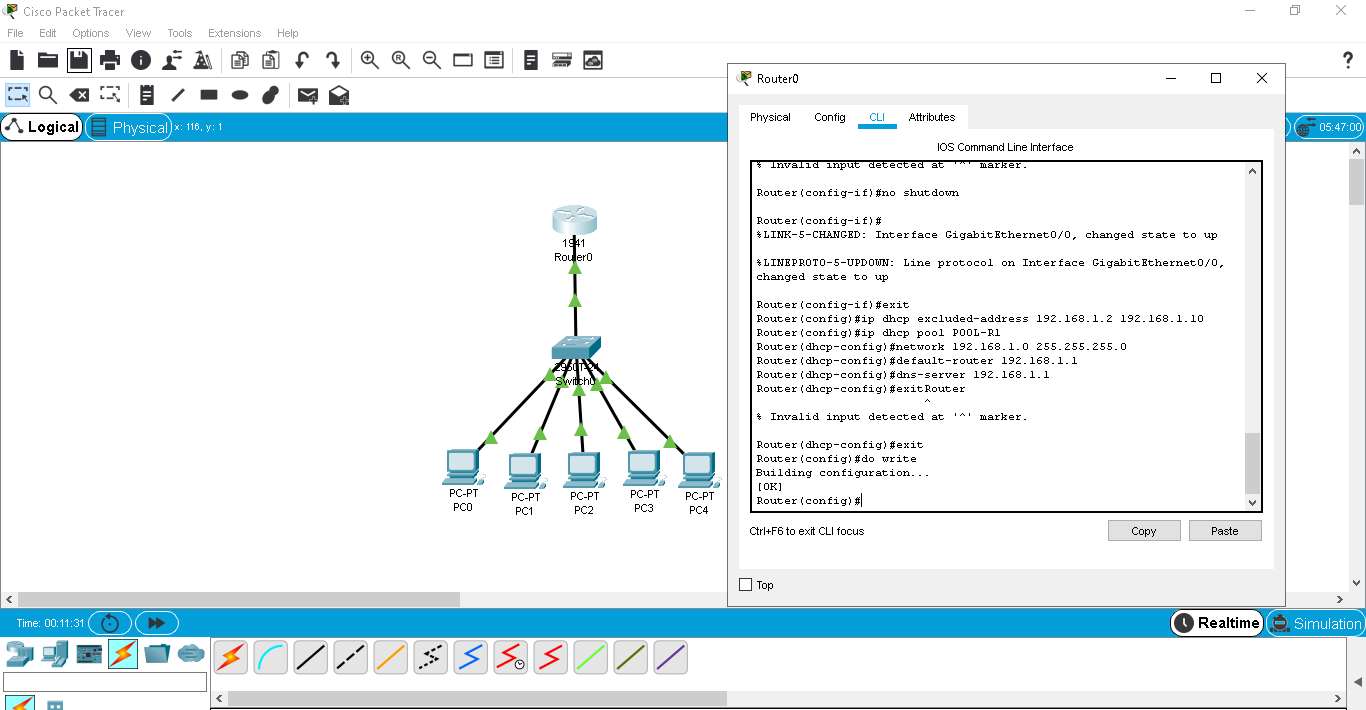Switch to Logical workspace view
Screen dimensions: 1366x710
pos(41,127)
